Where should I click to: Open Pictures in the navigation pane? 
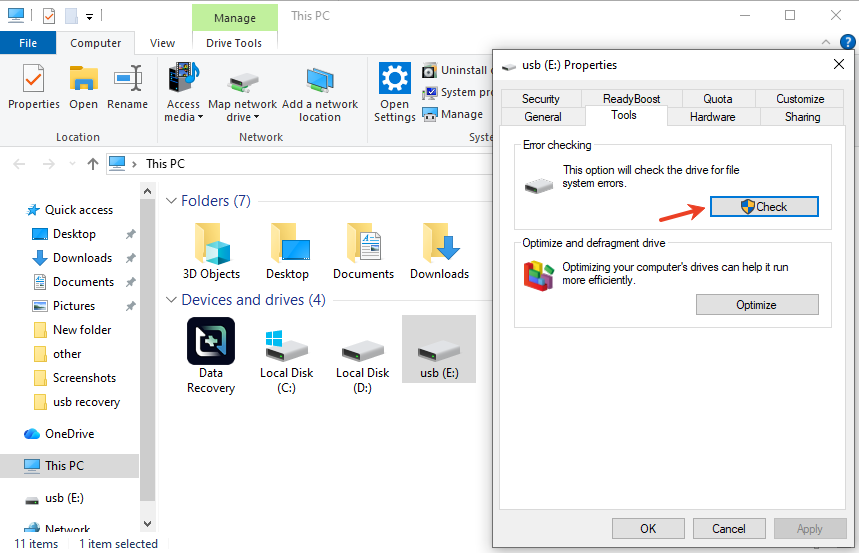click(x=73, y=306)
